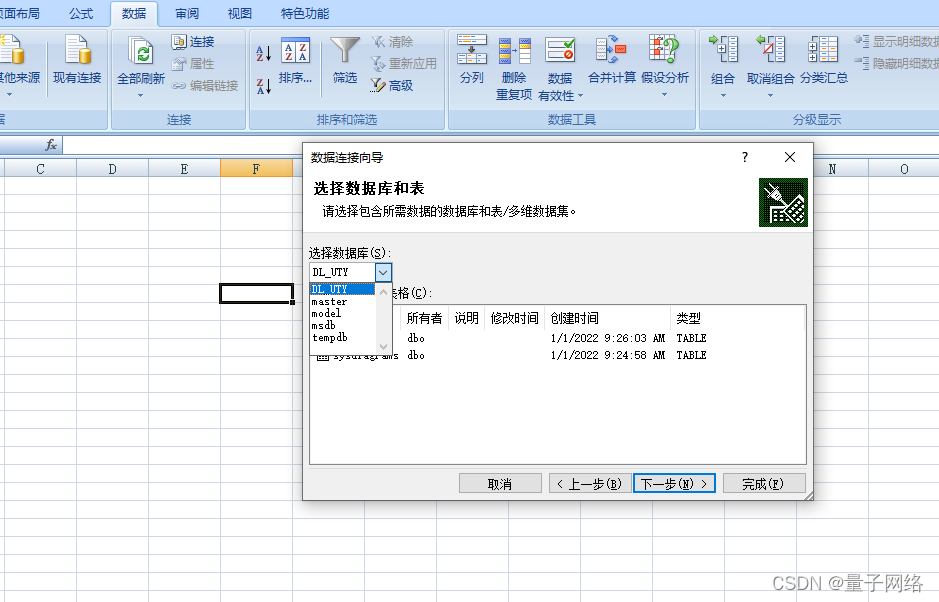
Task: Expand the Ungroup dropdown arrow
Action: coord(771,95)
